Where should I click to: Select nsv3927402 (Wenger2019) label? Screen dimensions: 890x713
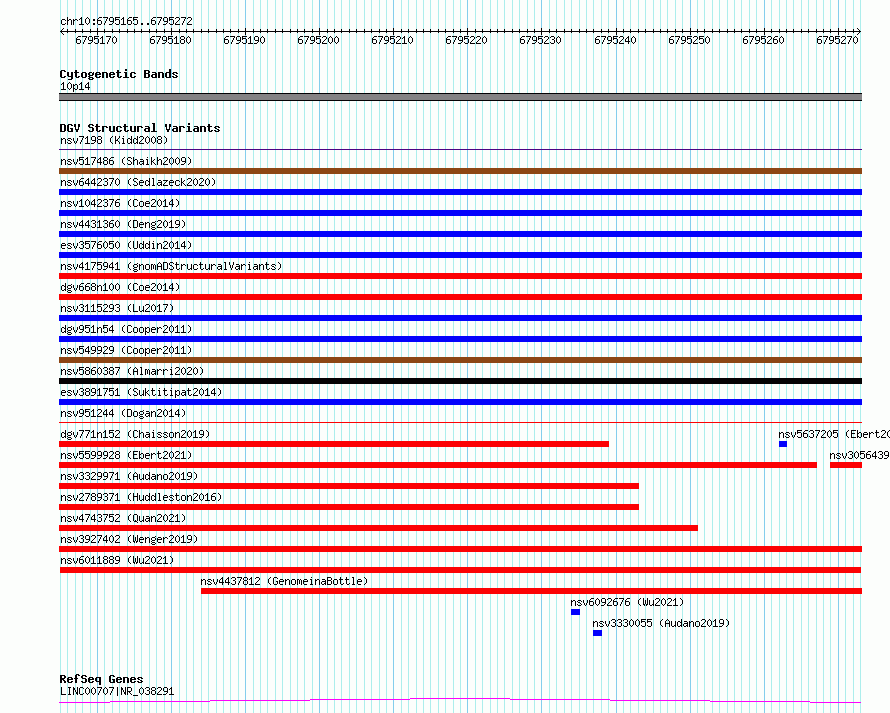(129, 539)
